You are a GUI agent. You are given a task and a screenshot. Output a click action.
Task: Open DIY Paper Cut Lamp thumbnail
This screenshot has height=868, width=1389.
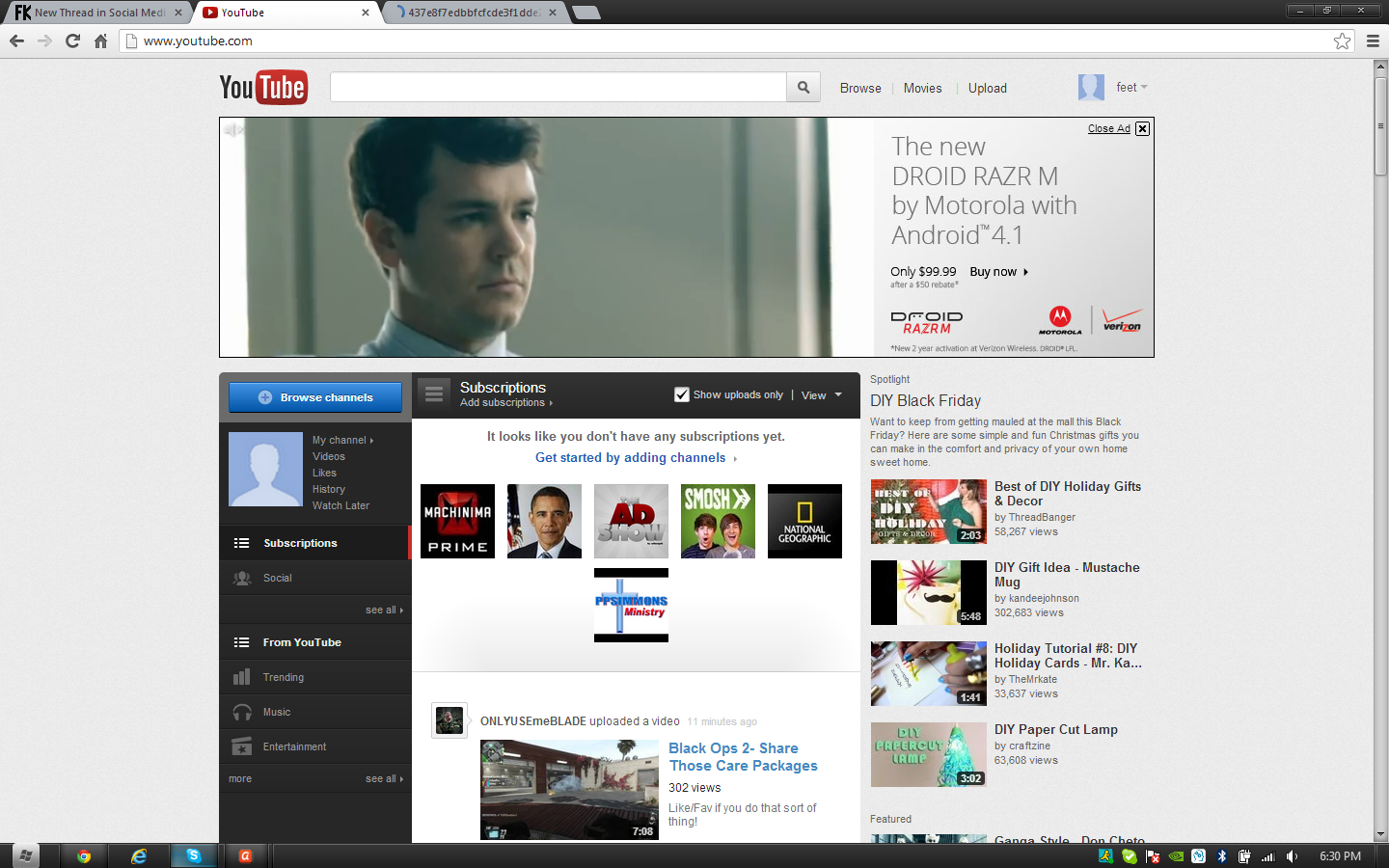(929, 755)
